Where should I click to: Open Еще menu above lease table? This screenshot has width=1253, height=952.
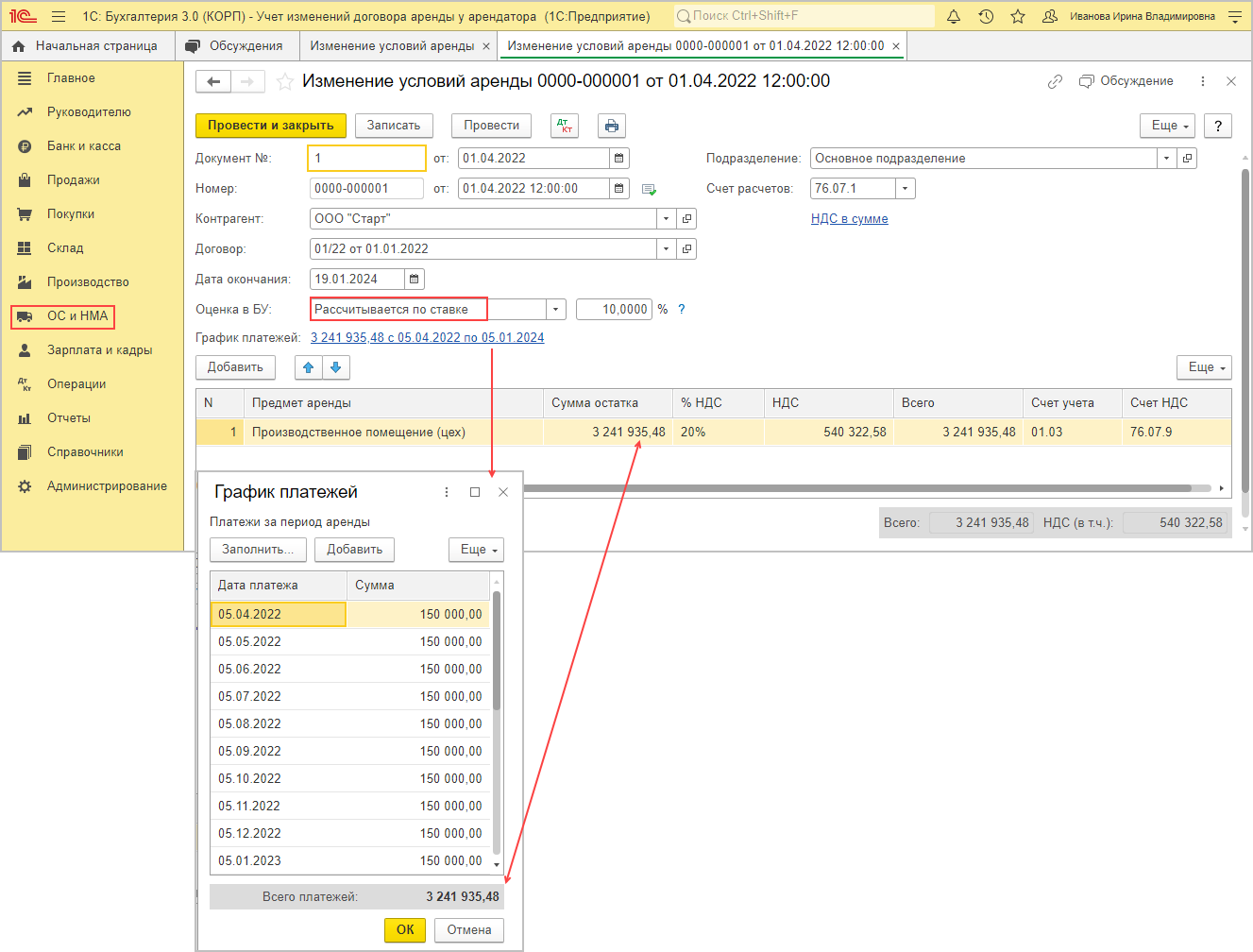tap(1205, 367)
